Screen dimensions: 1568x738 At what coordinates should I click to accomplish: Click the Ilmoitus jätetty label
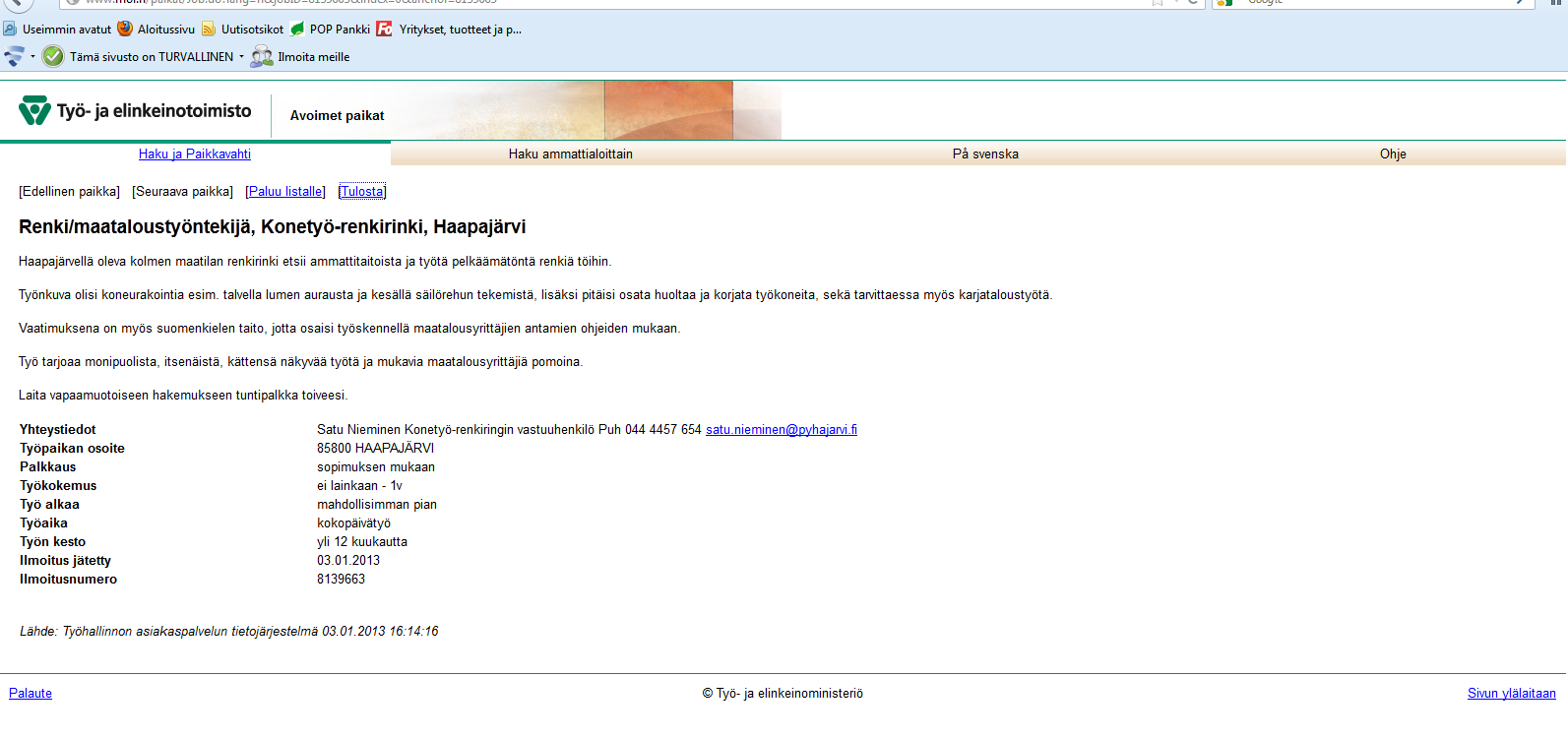[x=66, y=561]
